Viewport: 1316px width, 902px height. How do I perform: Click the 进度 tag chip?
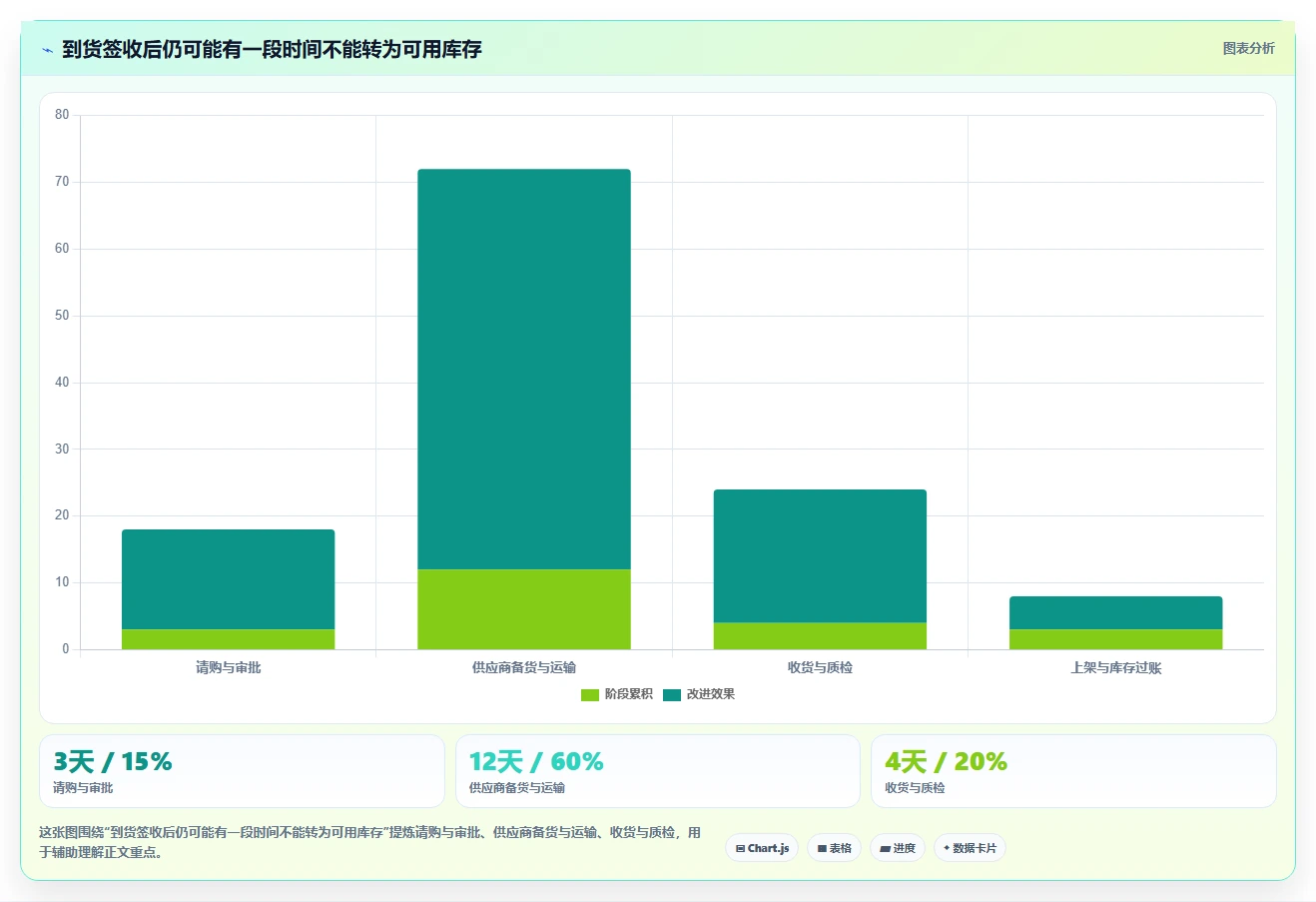coord(898,848)
